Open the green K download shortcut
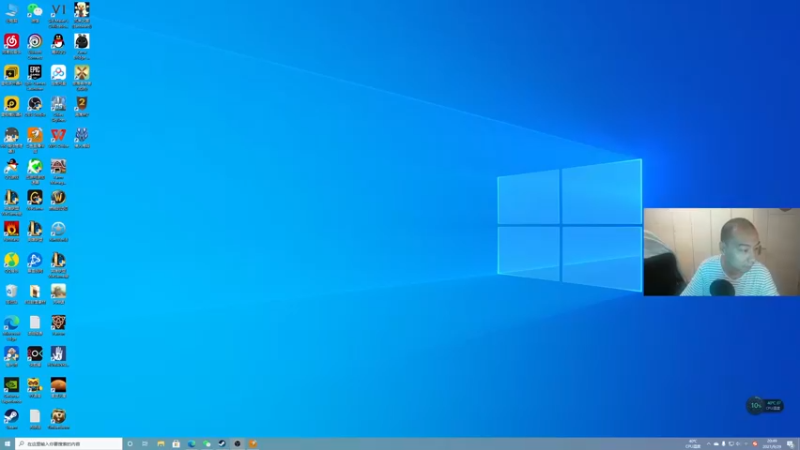800x450 pixels. pos(35,171)
